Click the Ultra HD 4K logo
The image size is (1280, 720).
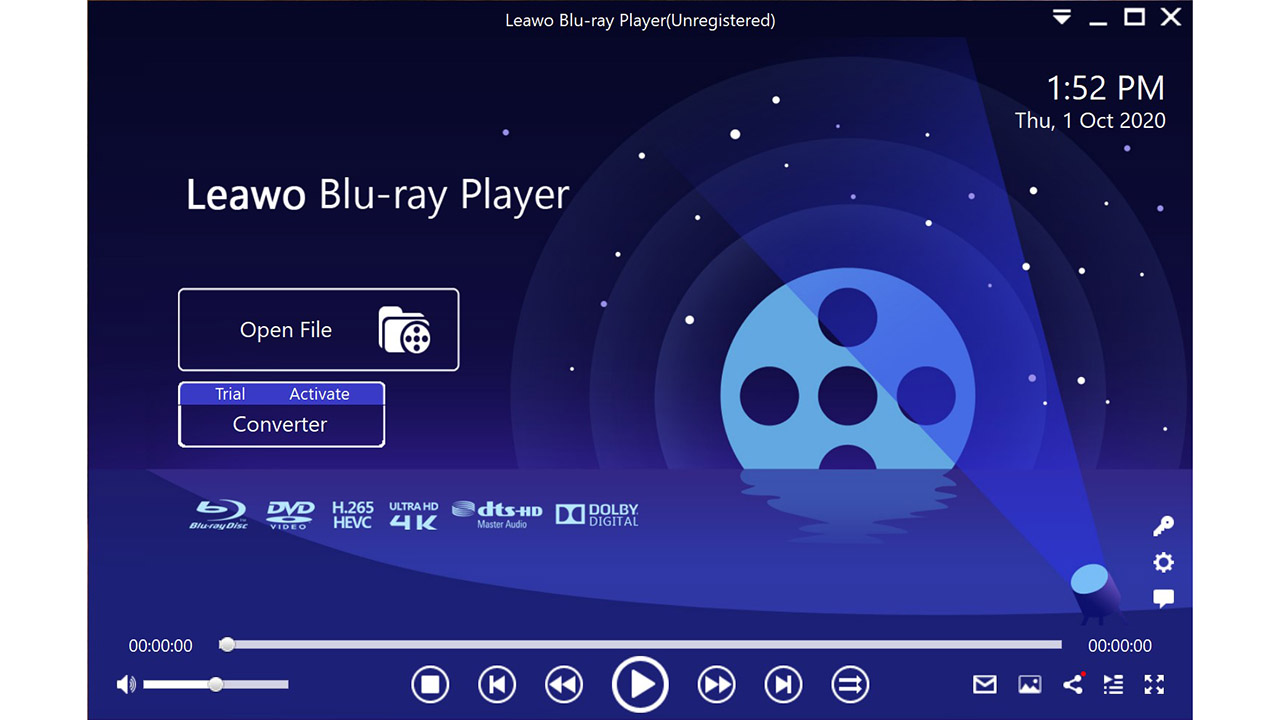[414, 516]
